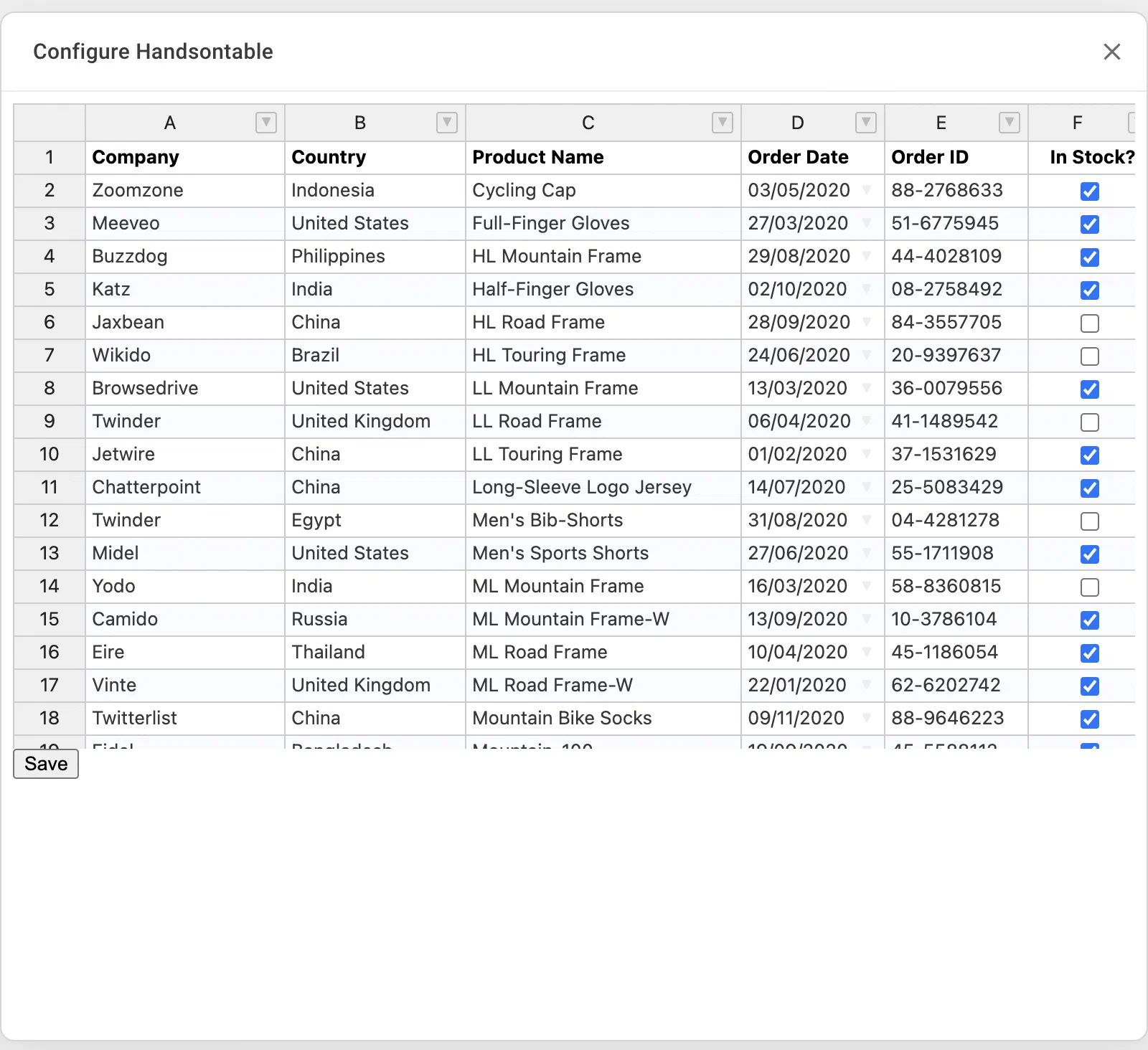The image size is (1148, 1050).
Task: Uncheck In Stock for Meeveo row
Action: (1090, 224)
